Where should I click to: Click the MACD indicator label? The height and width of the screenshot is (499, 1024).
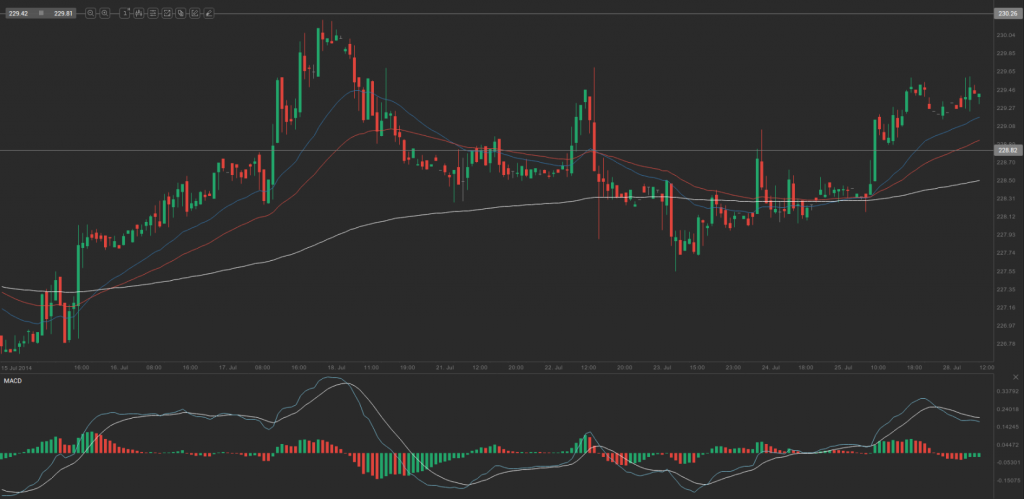pyautogui.click(x=12, y=381)
